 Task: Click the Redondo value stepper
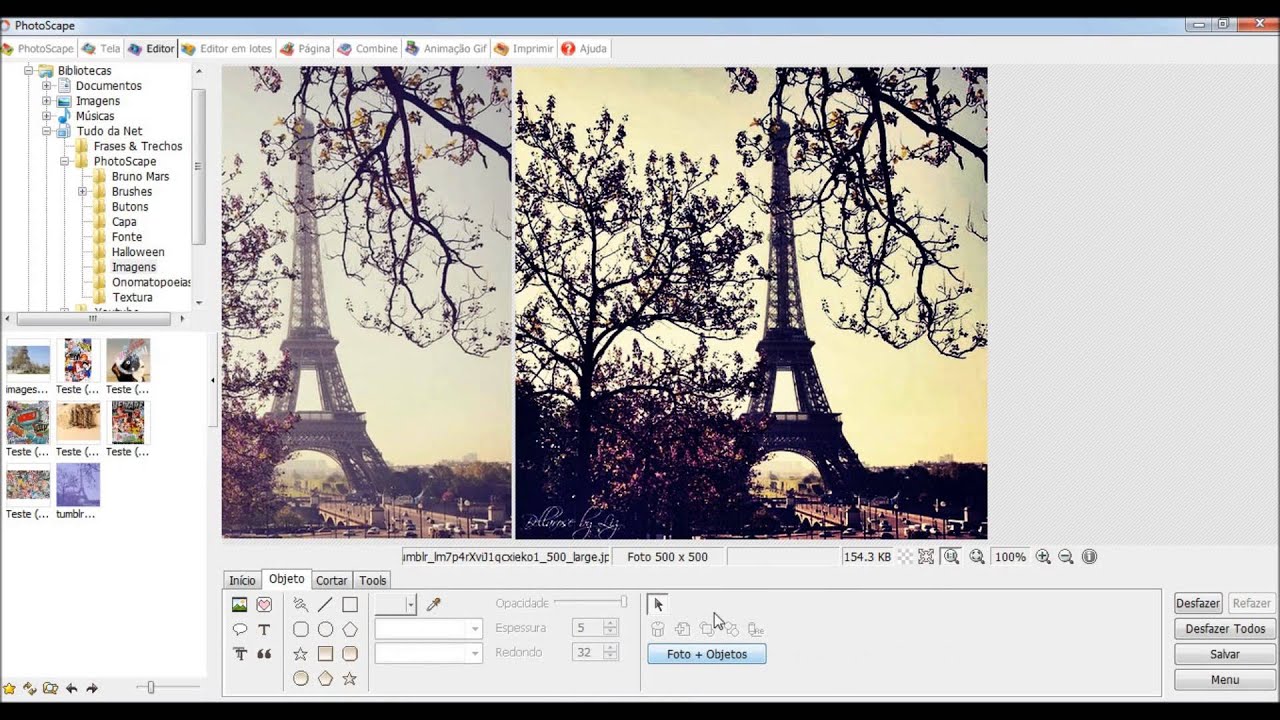(x=611, y=652)
